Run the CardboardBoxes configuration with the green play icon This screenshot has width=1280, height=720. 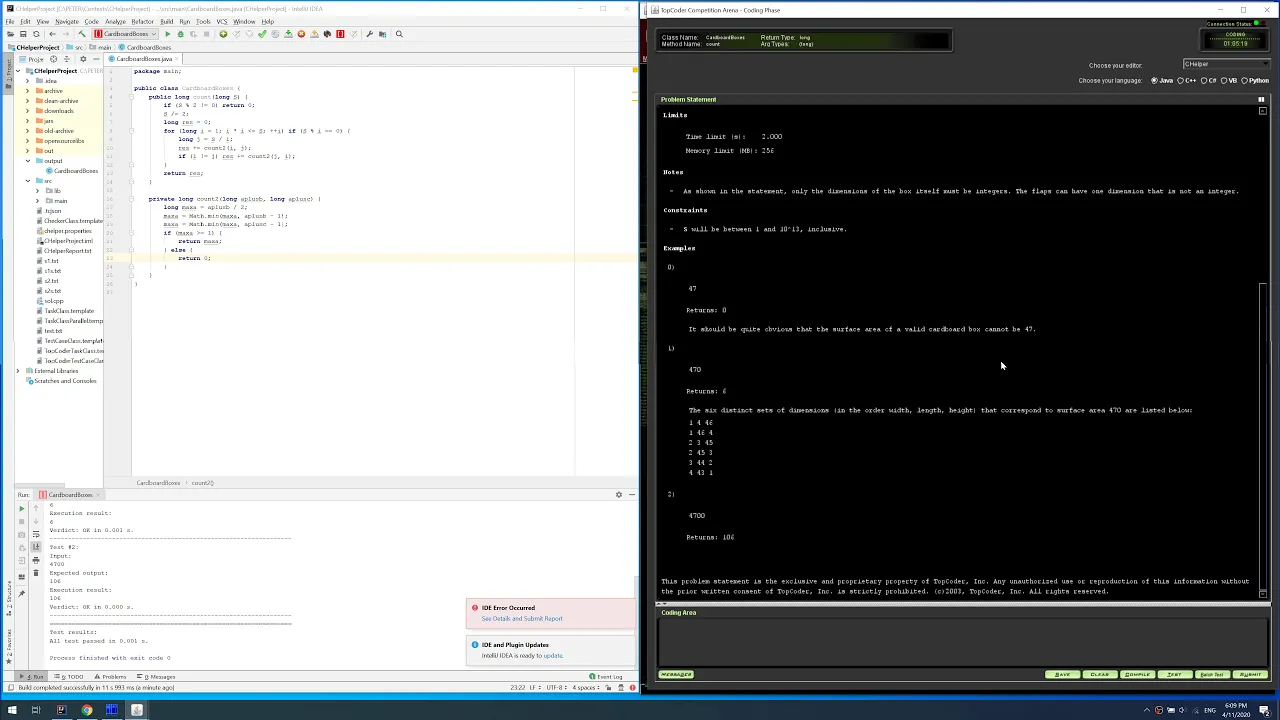pyautogui.click(x=168, y=34)
